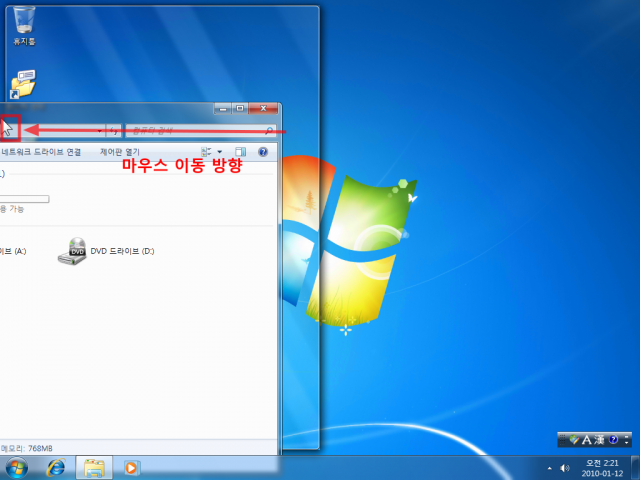Open the Recycle Bin desktop icon

24,22
